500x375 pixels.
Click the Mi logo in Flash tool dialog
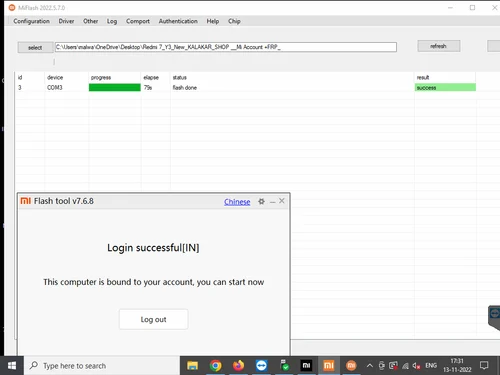tap(26, 201)
